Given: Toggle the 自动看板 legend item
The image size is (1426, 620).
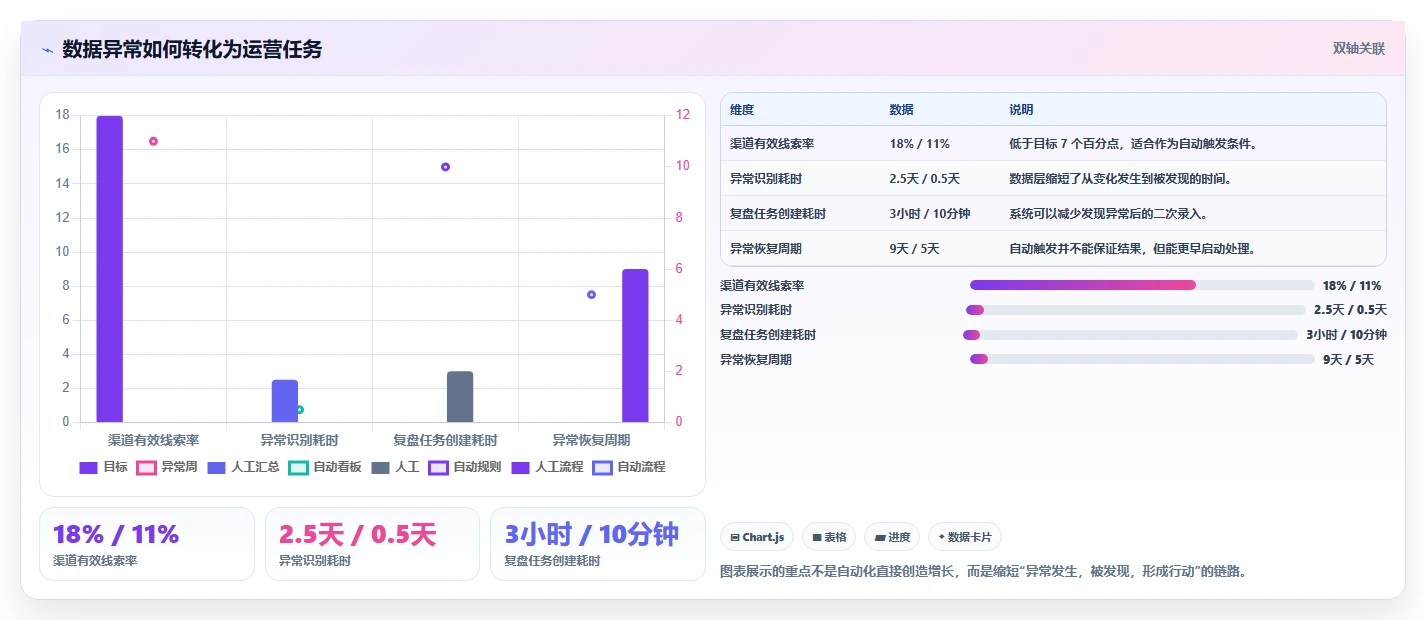Looking at the screenshot, I should tap(325, 467).
